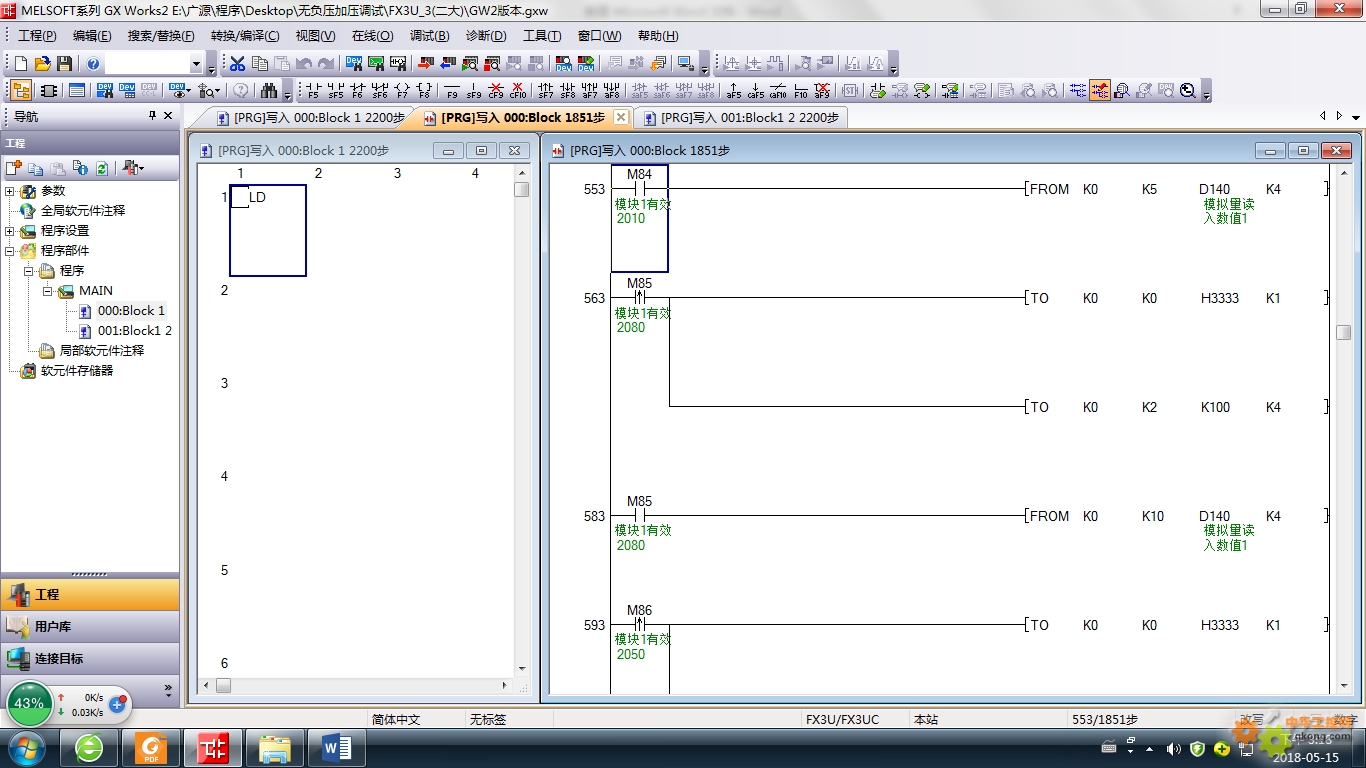Toggle the navigation window toolbar icon
This screenshot has height=768, width=1366.
tap(21, 91)
